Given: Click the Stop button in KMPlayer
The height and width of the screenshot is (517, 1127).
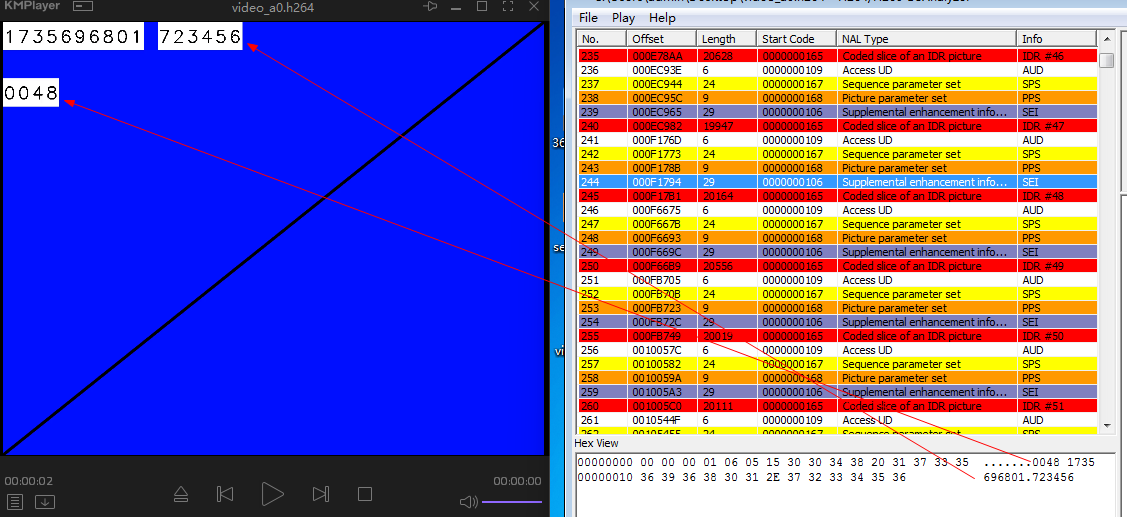Looking at the screenshot, I should 365,494.
